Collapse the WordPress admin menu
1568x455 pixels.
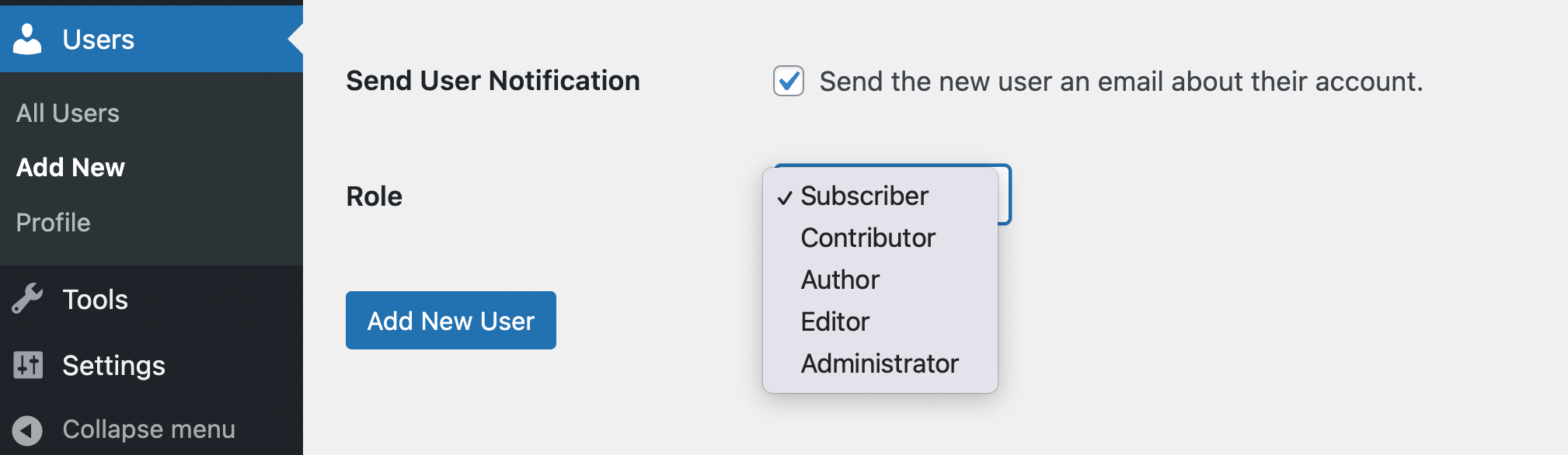148,429
